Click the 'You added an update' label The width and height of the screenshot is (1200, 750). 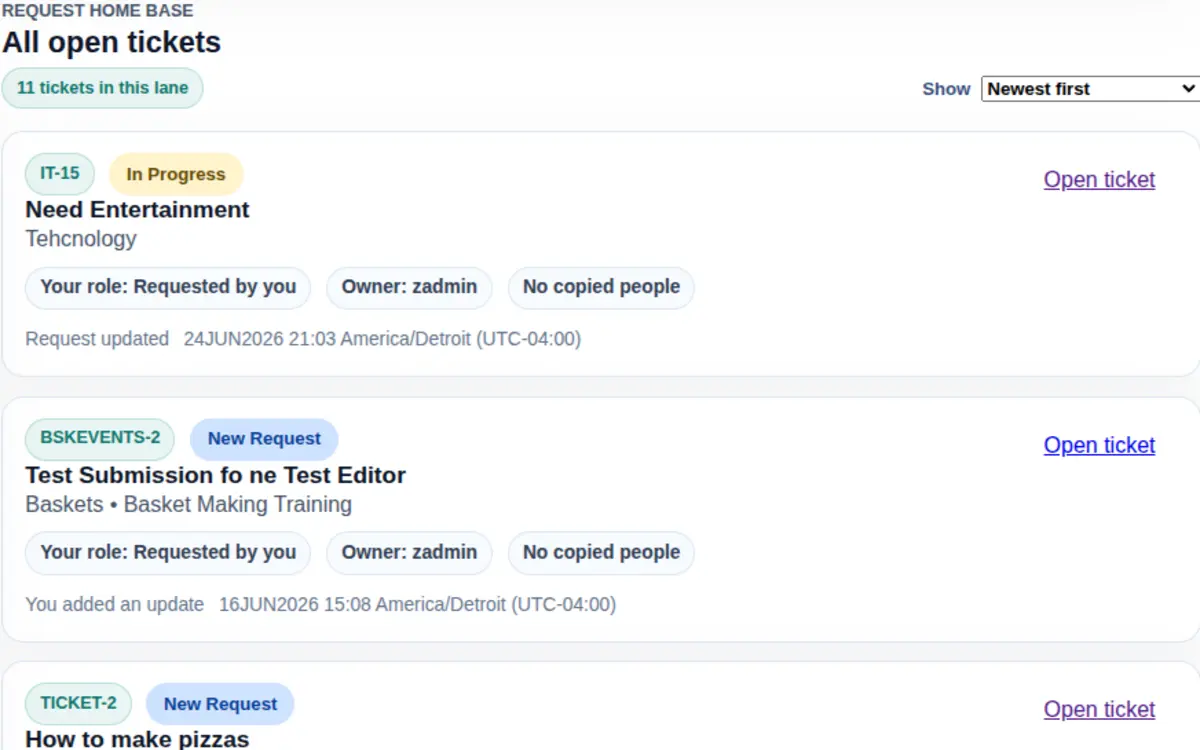click(114, 604)
